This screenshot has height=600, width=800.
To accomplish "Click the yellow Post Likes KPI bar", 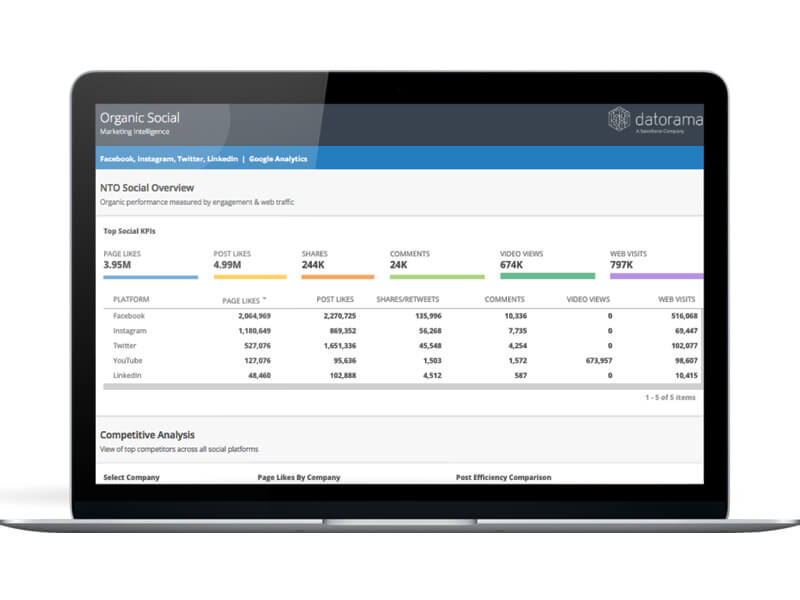I will pyautogui.click(x=250, y=276).
